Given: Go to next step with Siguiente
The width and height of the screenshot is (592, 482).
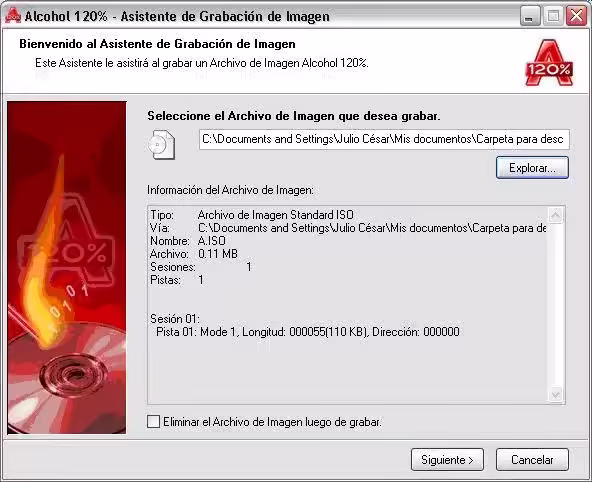Looking at the screenshot, I should click(x=447, y=460).
